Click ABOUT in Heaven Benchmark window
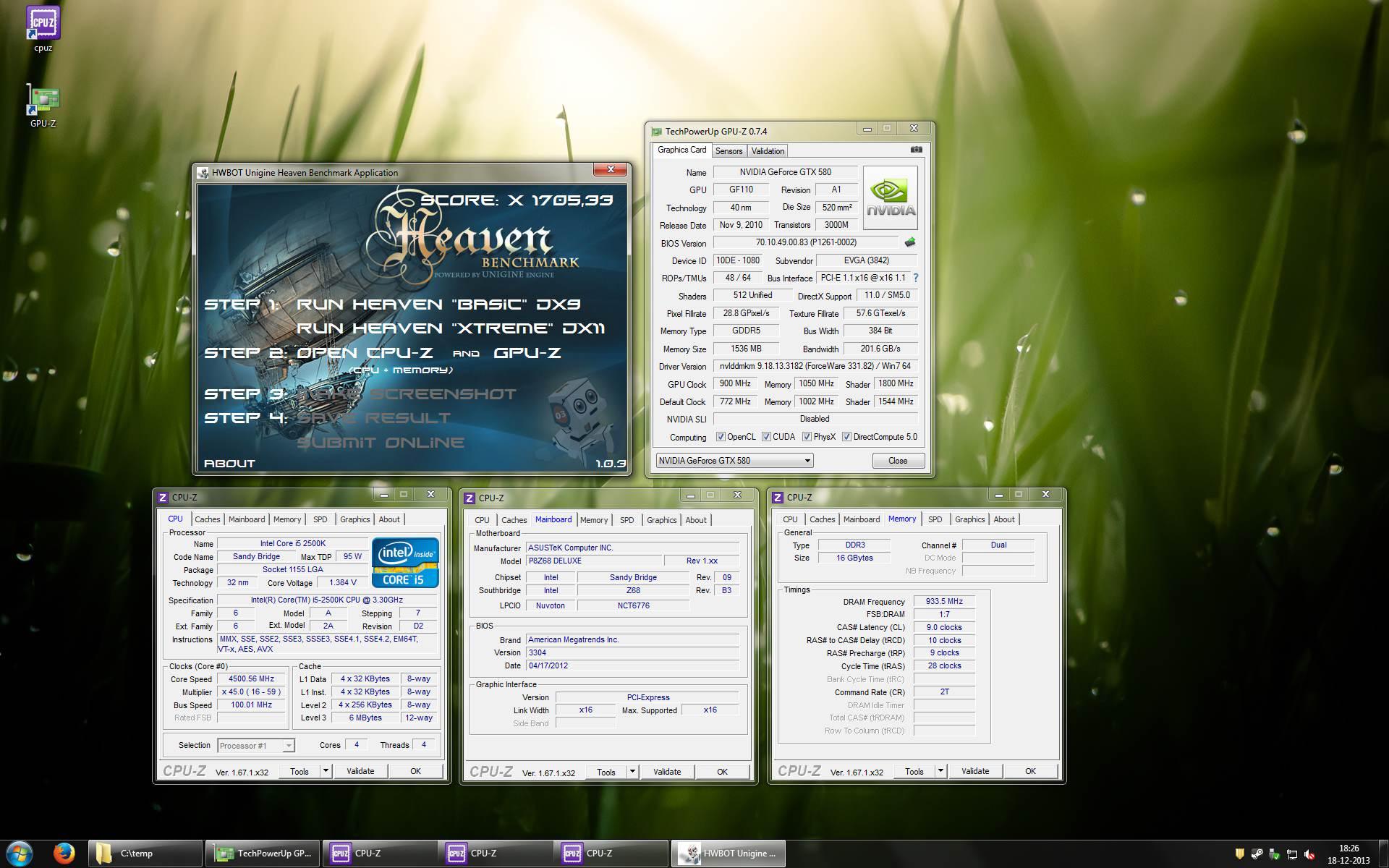 pos(229,464)
